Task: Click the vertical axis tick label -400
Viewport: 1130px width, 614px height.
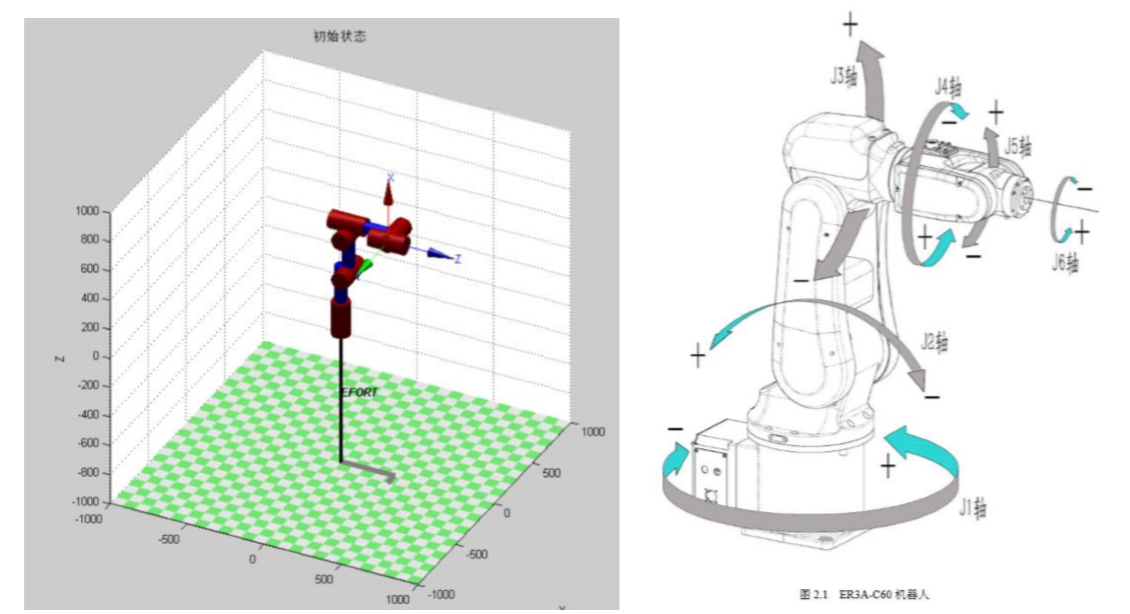Action: [88, 415]
